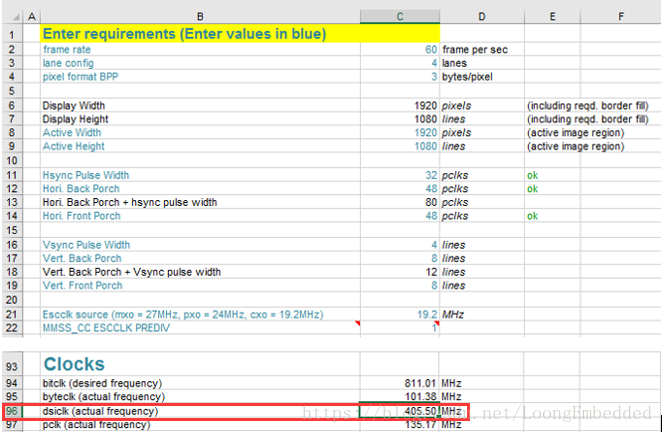Select 'Hori. Back Porch + hsync pulse width' cell
The image size is (663, 433).
pos(200,202)
